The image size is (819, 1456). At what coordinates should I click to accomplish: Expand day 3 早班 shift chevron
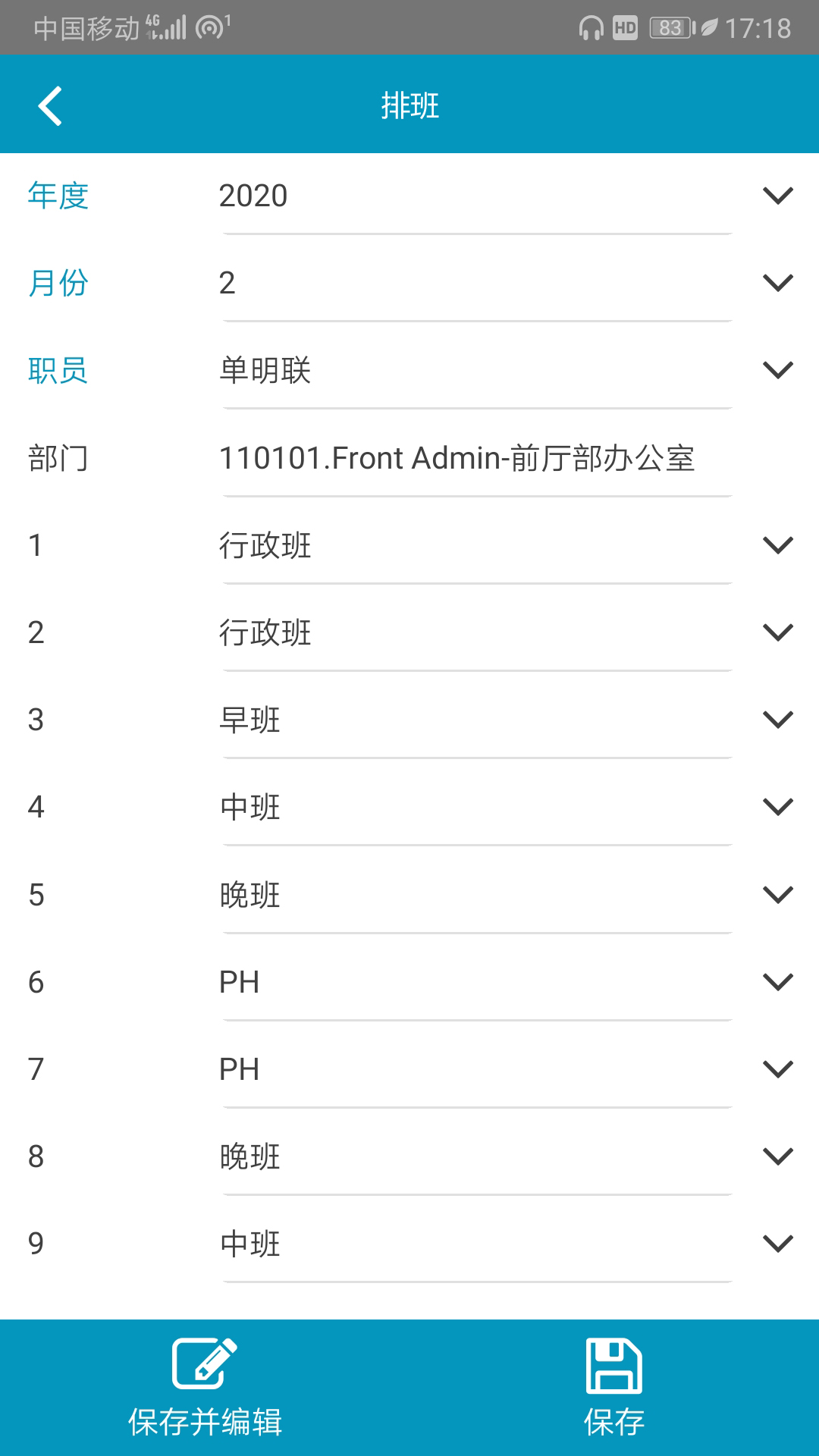(777, 720)
